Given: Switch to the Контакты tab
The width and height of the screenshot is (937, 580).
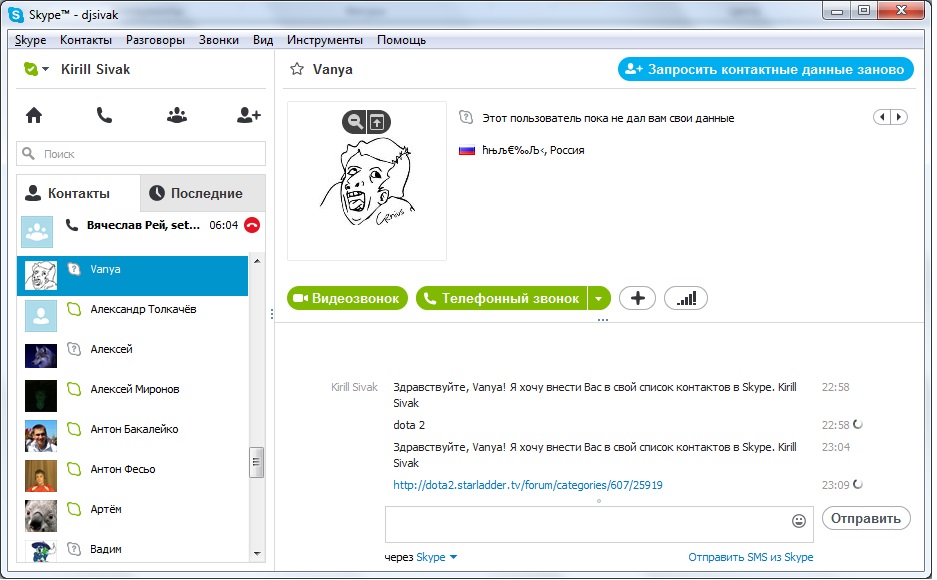Looking at the screenshot, I should (78, 193).
